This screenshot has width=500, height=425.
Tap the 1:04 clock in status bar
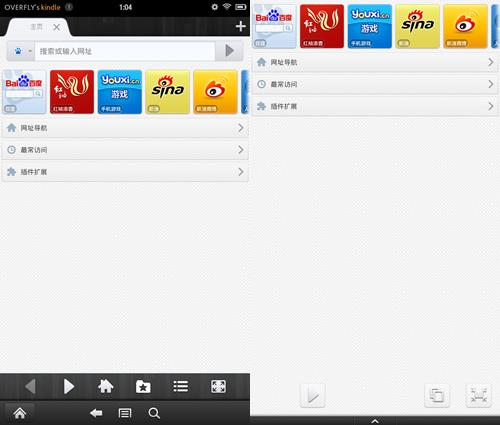[x=126, y=7]
